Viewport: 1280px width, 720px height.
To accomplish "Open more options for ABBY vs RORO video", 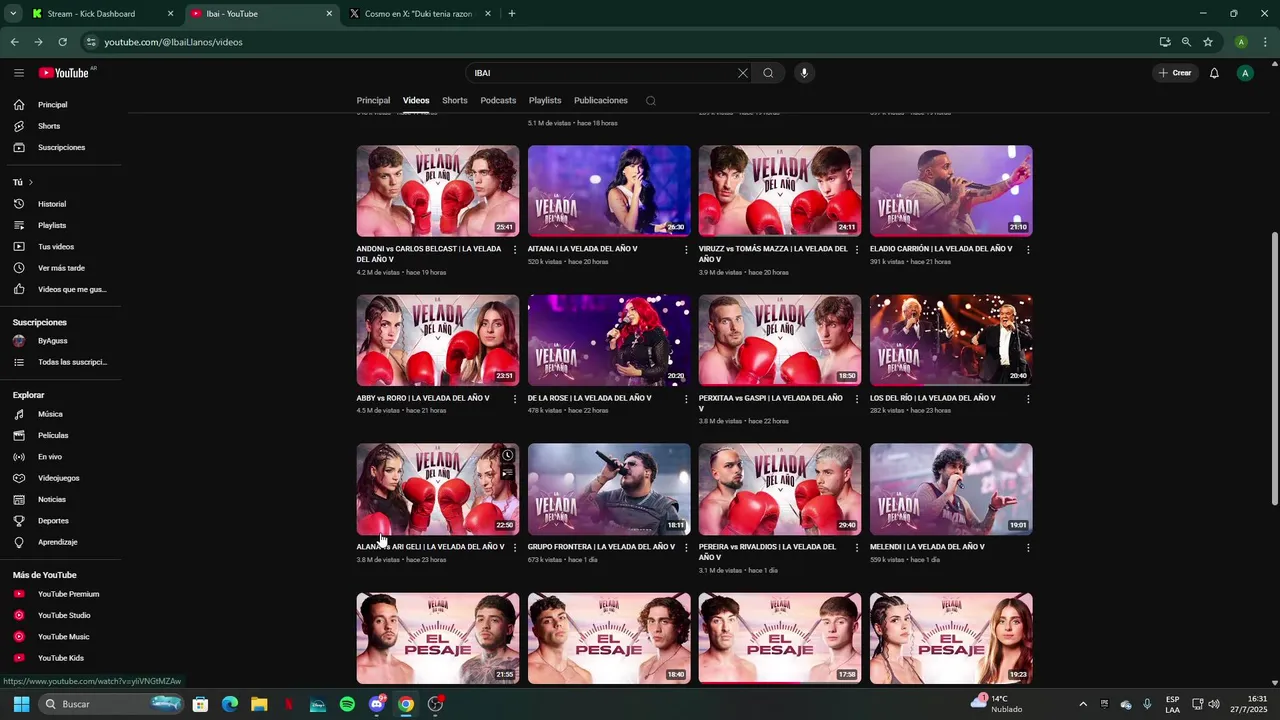I will point(515,398).
